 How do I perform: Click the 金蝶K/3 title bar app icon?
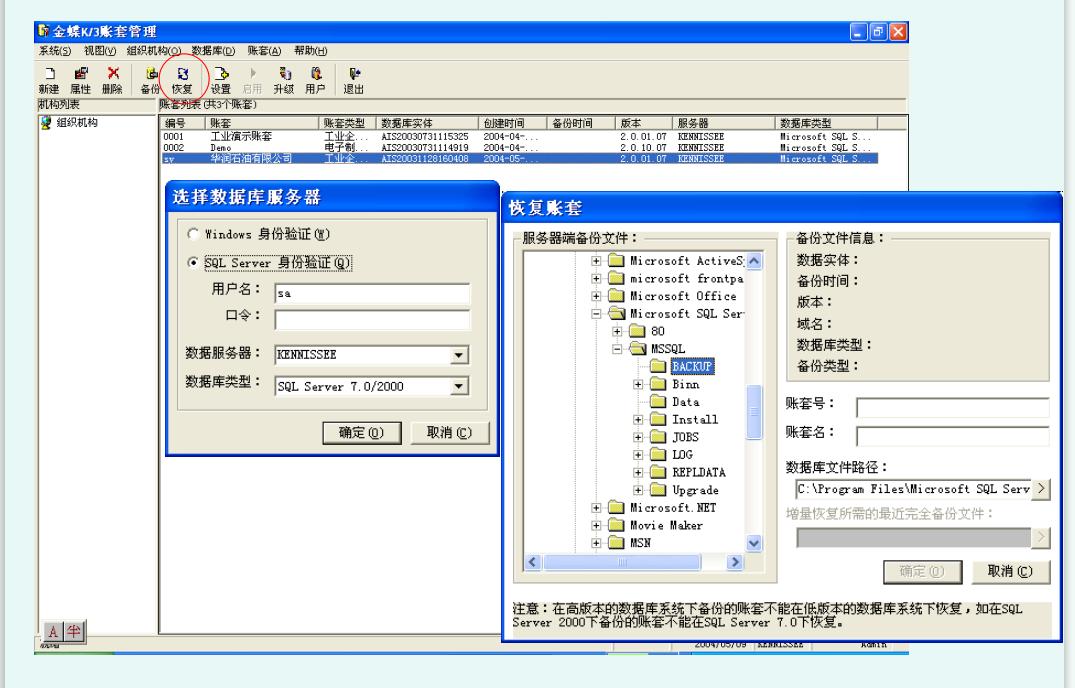click(44, 31)
